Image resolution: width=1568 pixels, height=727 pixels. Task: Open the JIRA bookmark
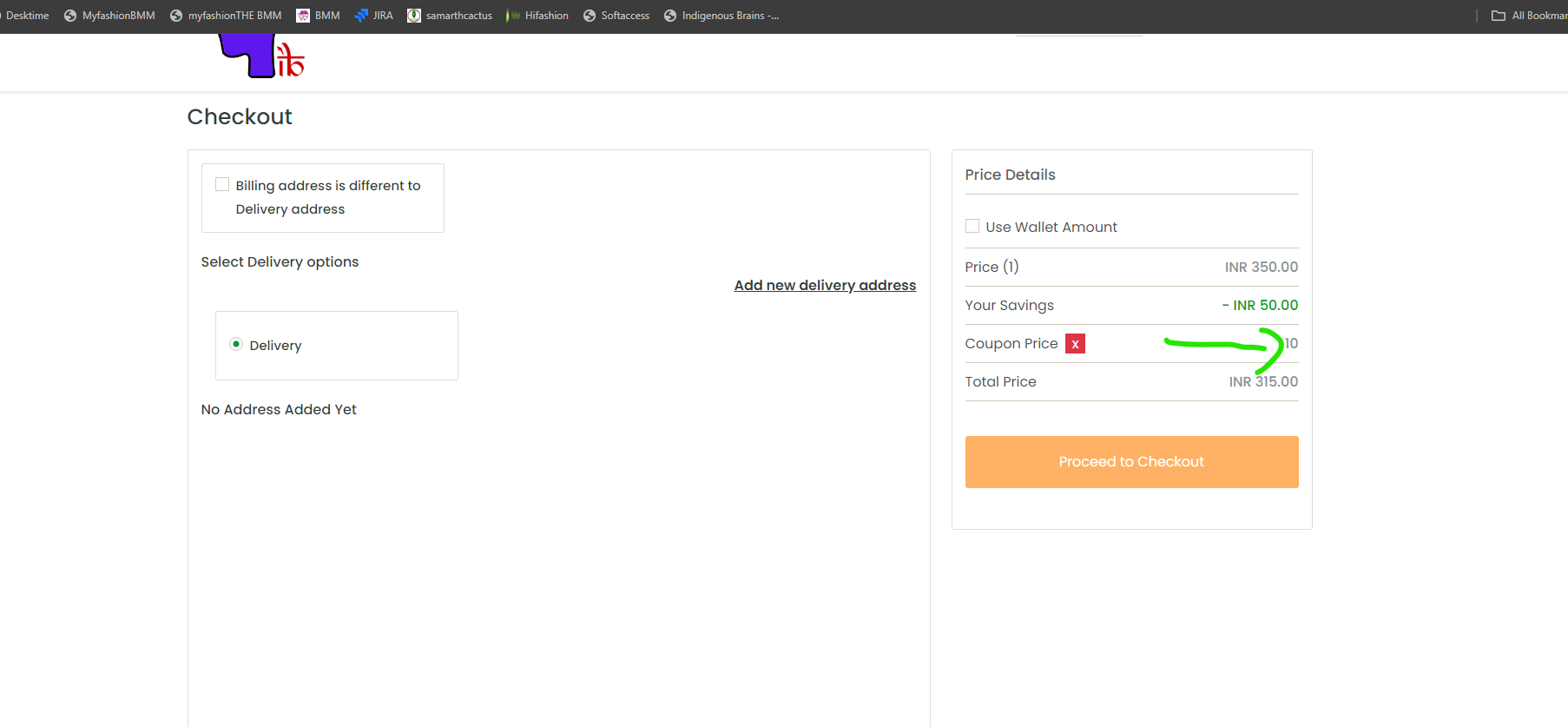tap(373, 16)
